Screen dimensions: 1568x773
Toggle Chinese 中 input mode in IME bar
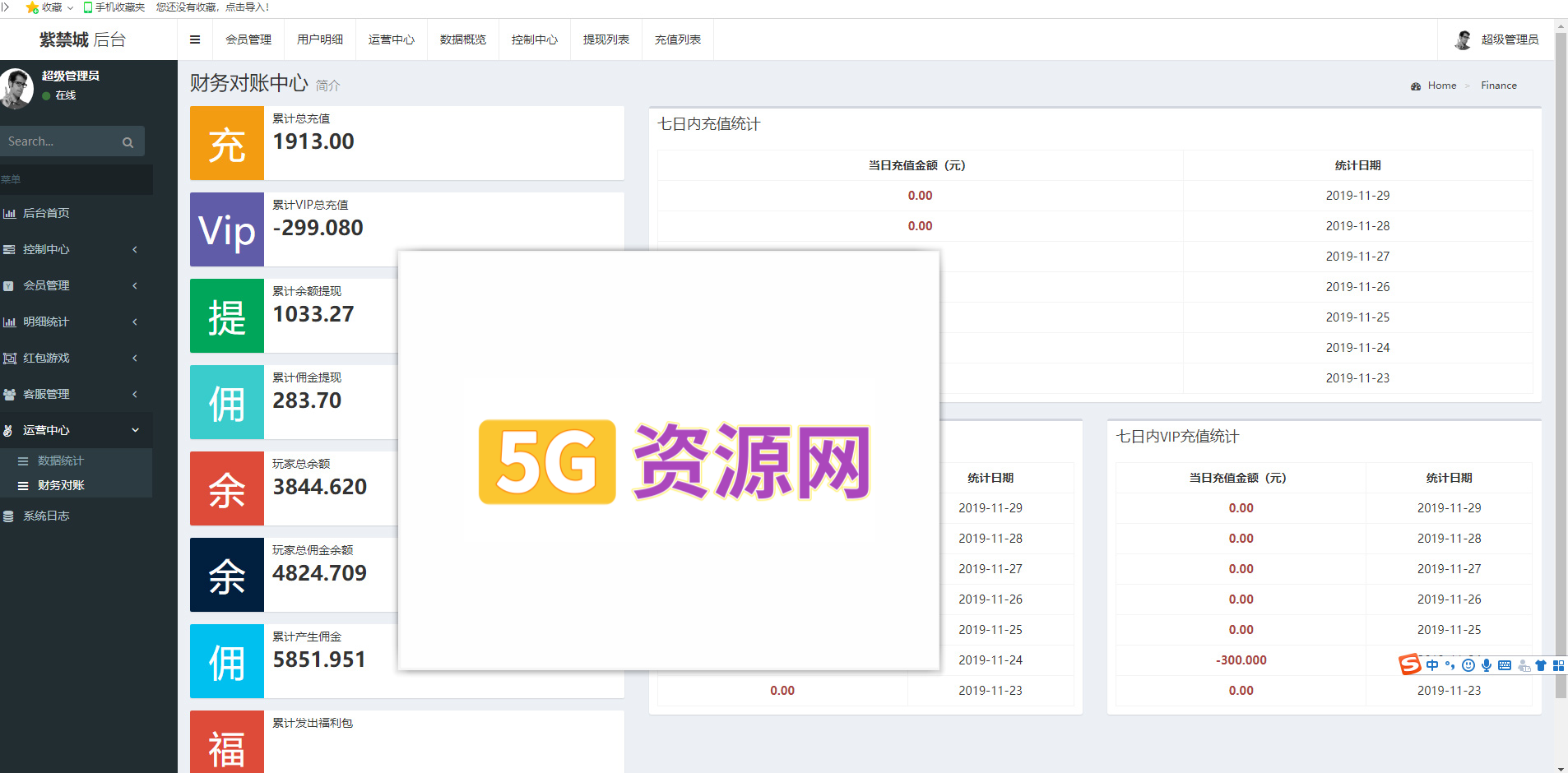coord(1432,665)
